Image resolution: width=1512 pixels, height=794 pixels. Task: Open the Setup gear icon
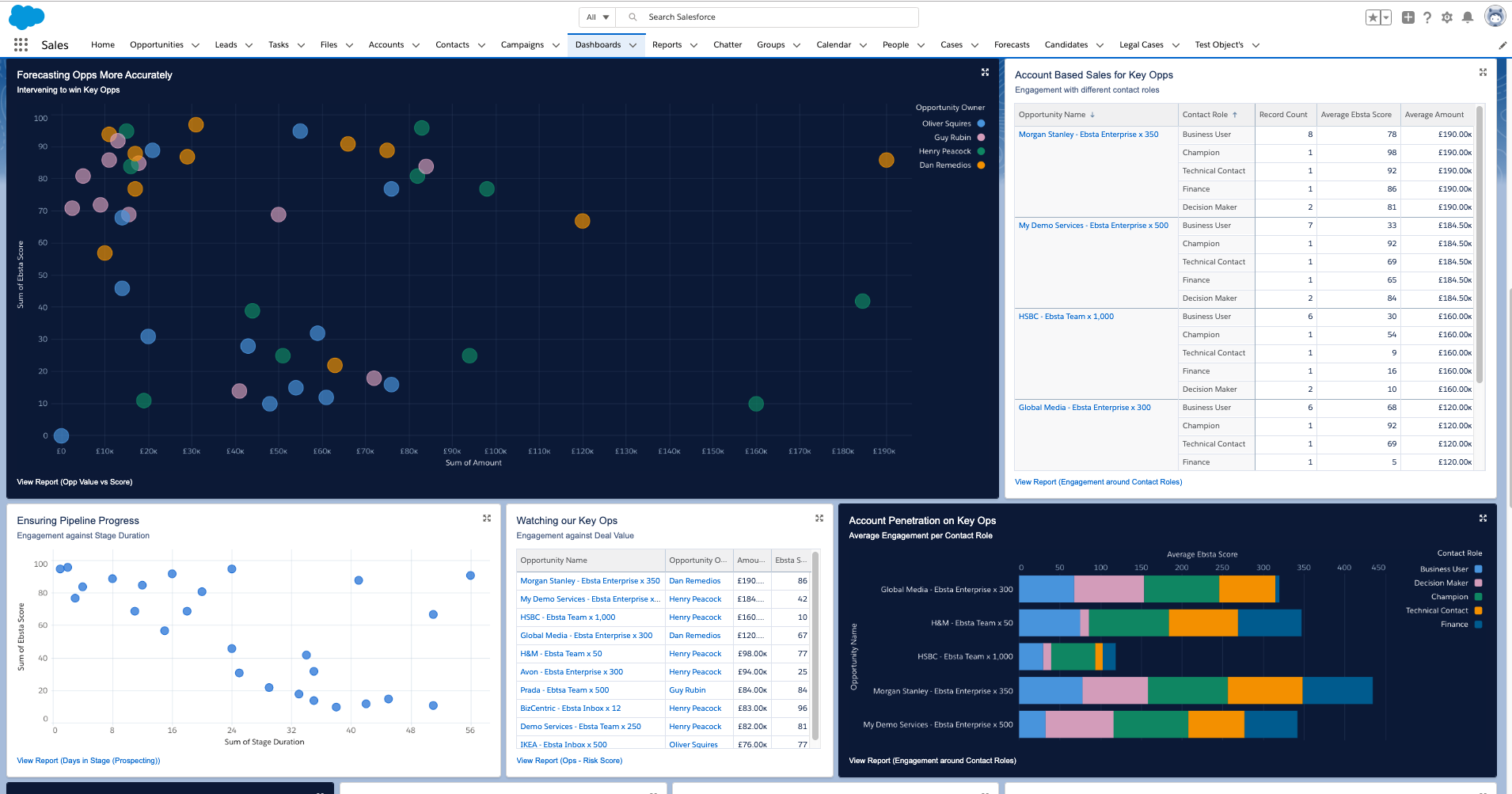coord(1447,17)
